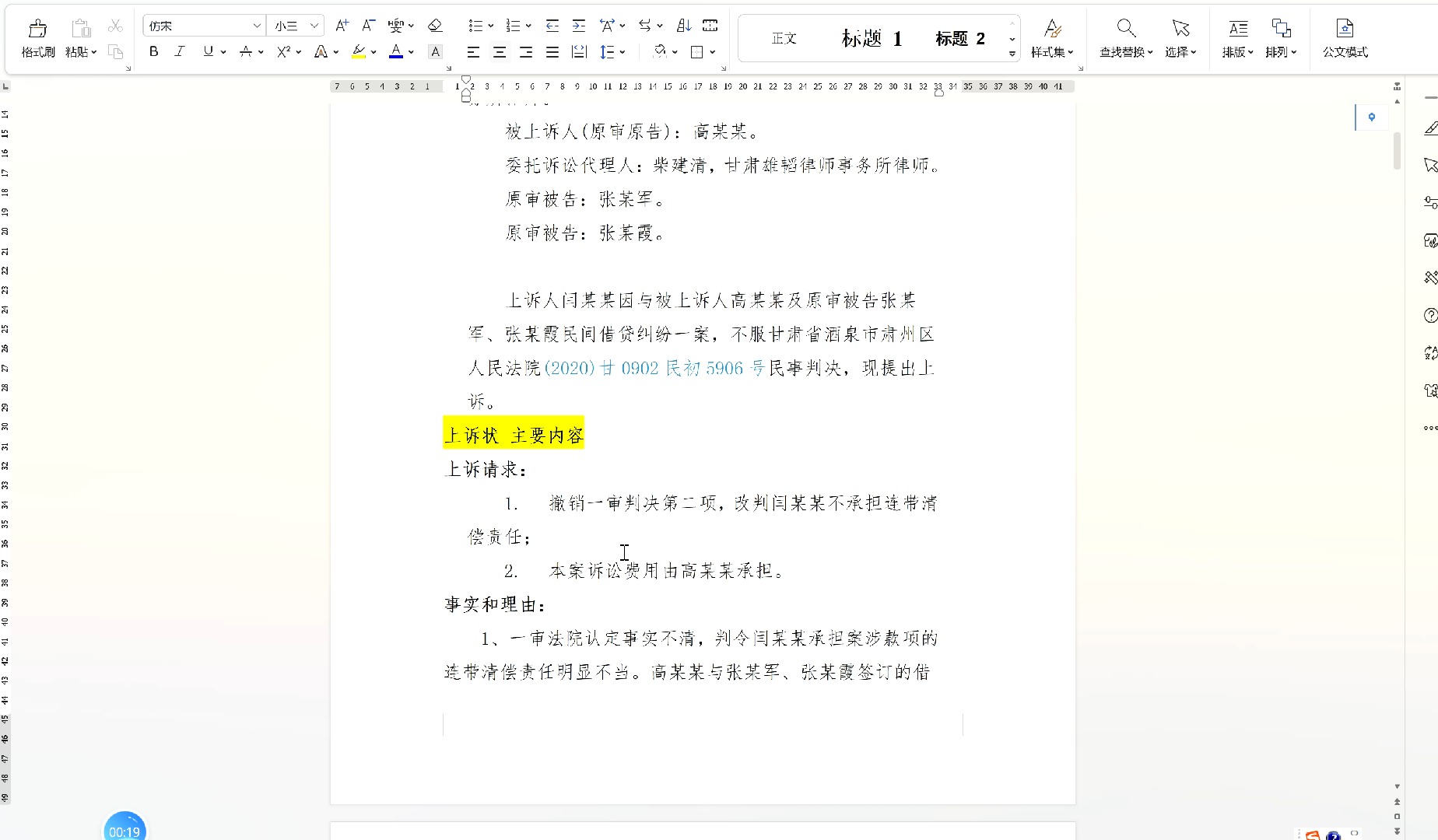Decrease font size with the A- icon
The image size is (1438, 840).
(x=369, y=26)
